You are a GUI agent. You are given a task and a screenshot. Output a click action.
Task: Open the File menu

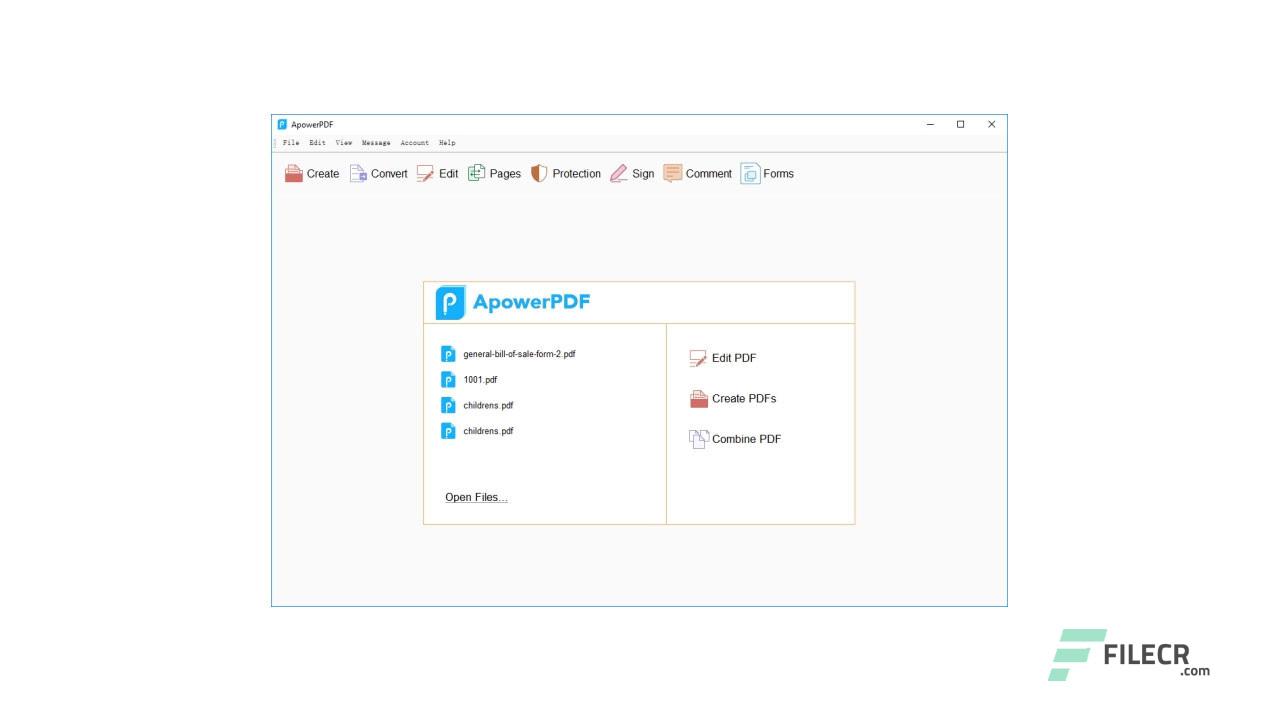[291, 143]
